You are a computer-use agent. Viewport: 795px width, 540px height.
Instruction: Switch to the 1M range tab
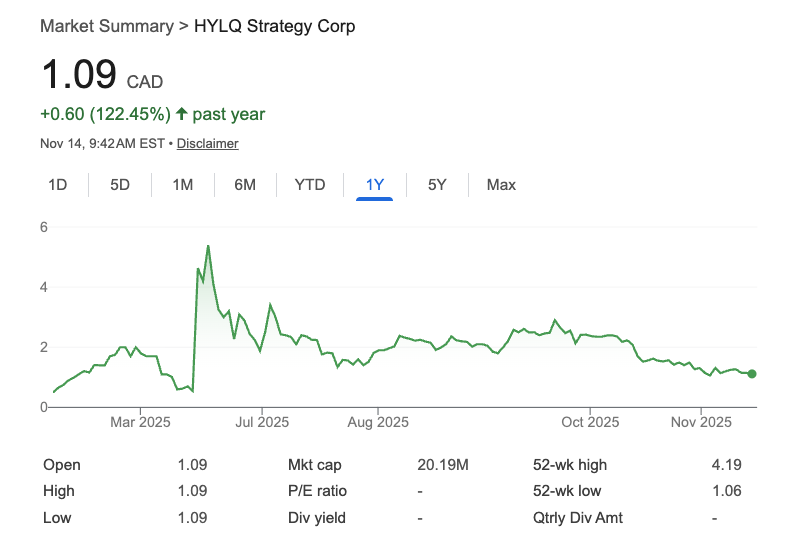click(183, 185)
